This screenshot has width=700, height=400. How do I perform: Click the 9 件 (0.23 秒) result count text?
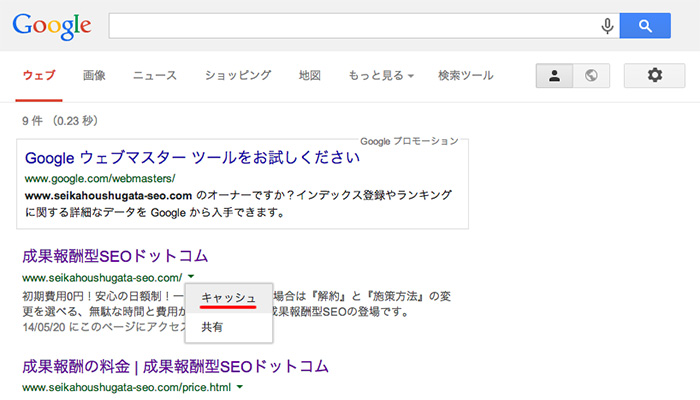click(x=60, y=121)
